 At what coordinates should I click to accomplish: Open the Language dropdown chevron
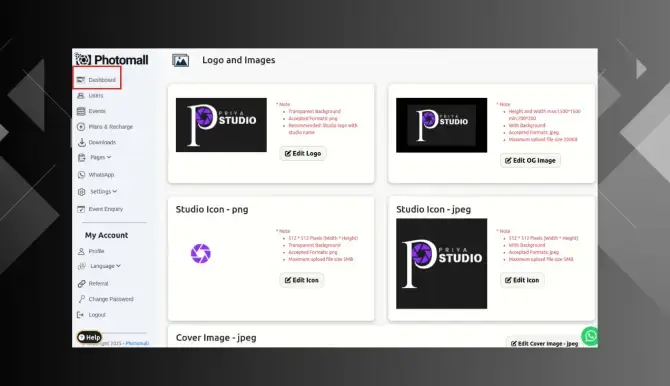point(118,266)
